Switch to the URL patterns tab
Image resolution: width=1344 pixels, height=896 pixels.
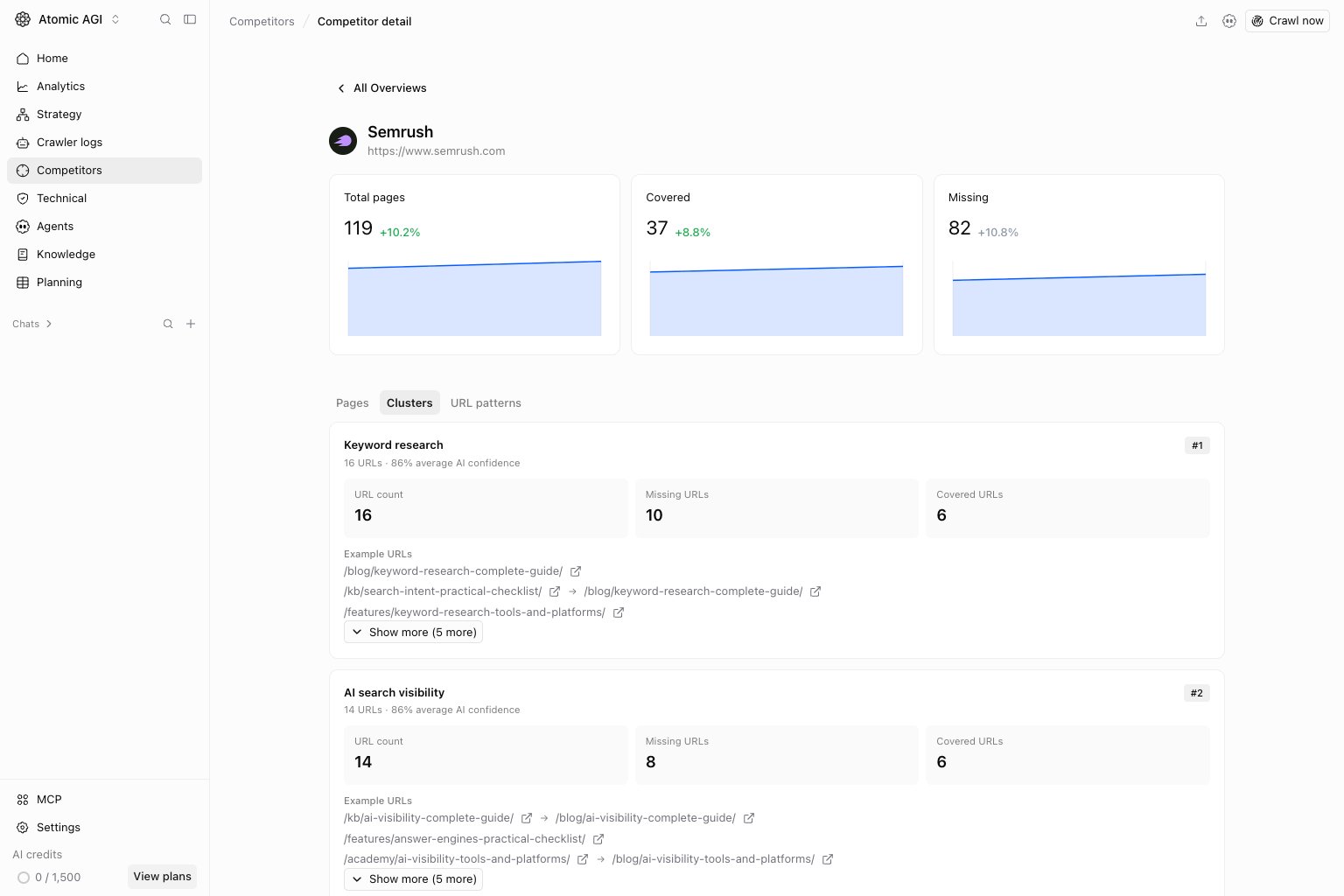[x=486, y=403]
